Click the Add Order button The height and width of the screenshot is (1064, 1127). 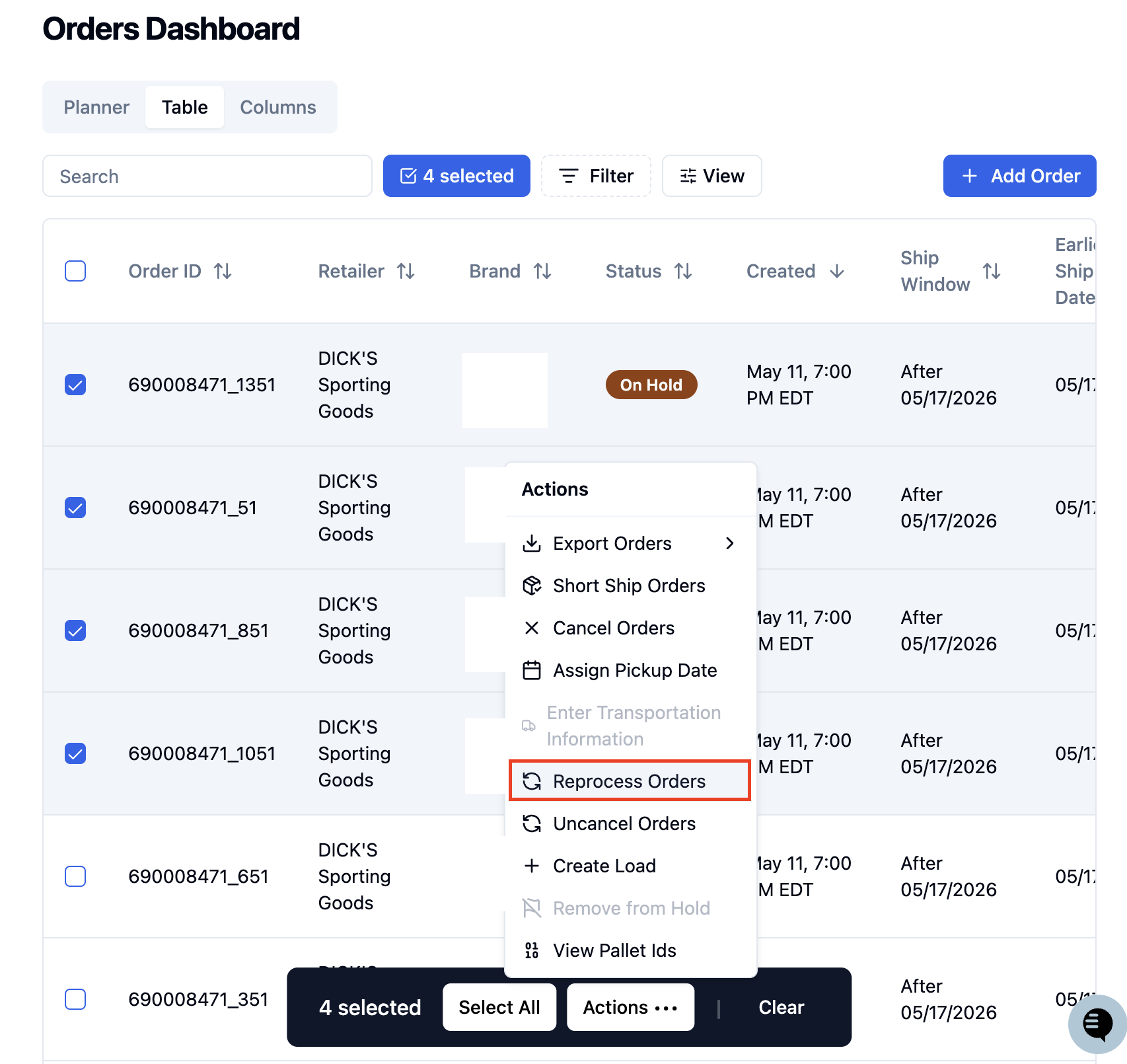click(1020, 176)
